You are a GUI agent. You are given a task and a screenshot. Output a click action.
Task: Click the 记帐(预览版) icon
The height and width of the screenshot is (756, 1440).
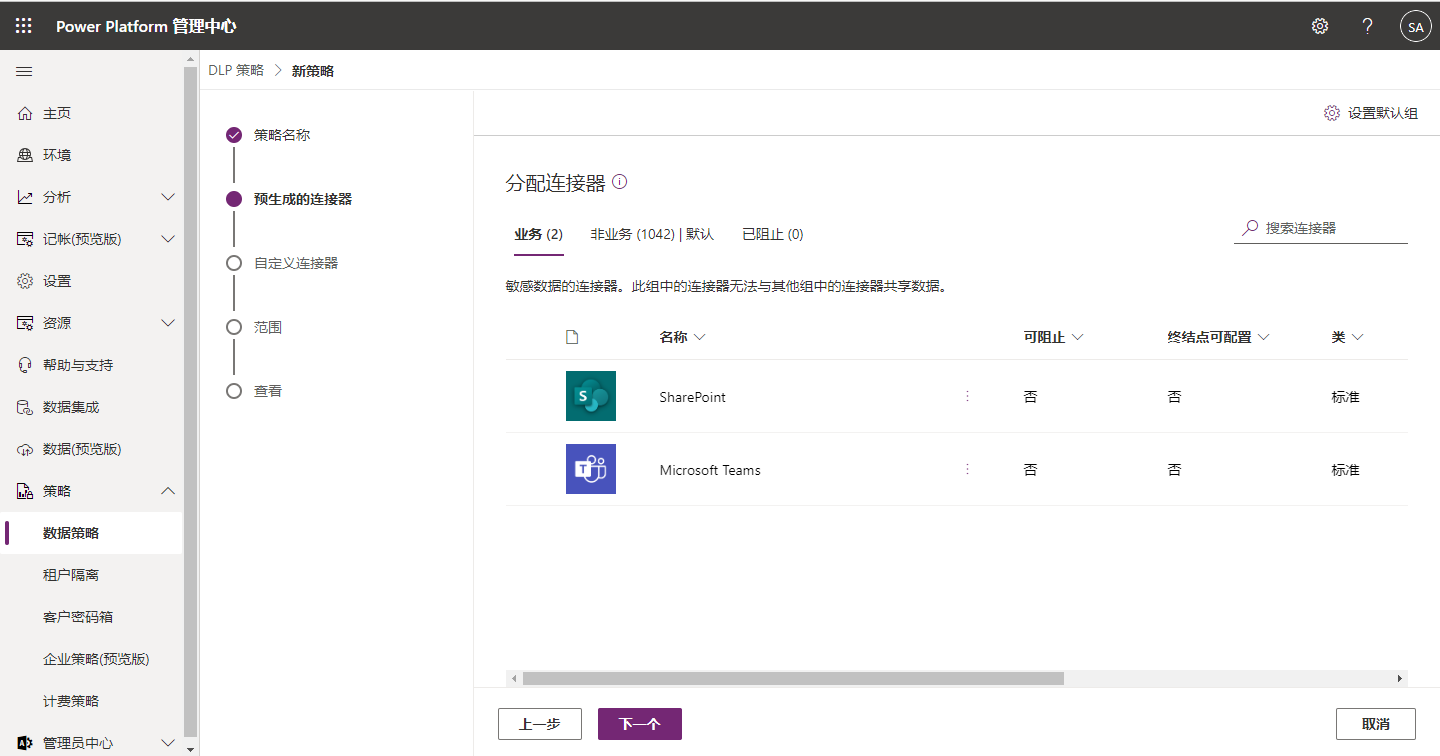pyautogui.click(x=26, y=239)
